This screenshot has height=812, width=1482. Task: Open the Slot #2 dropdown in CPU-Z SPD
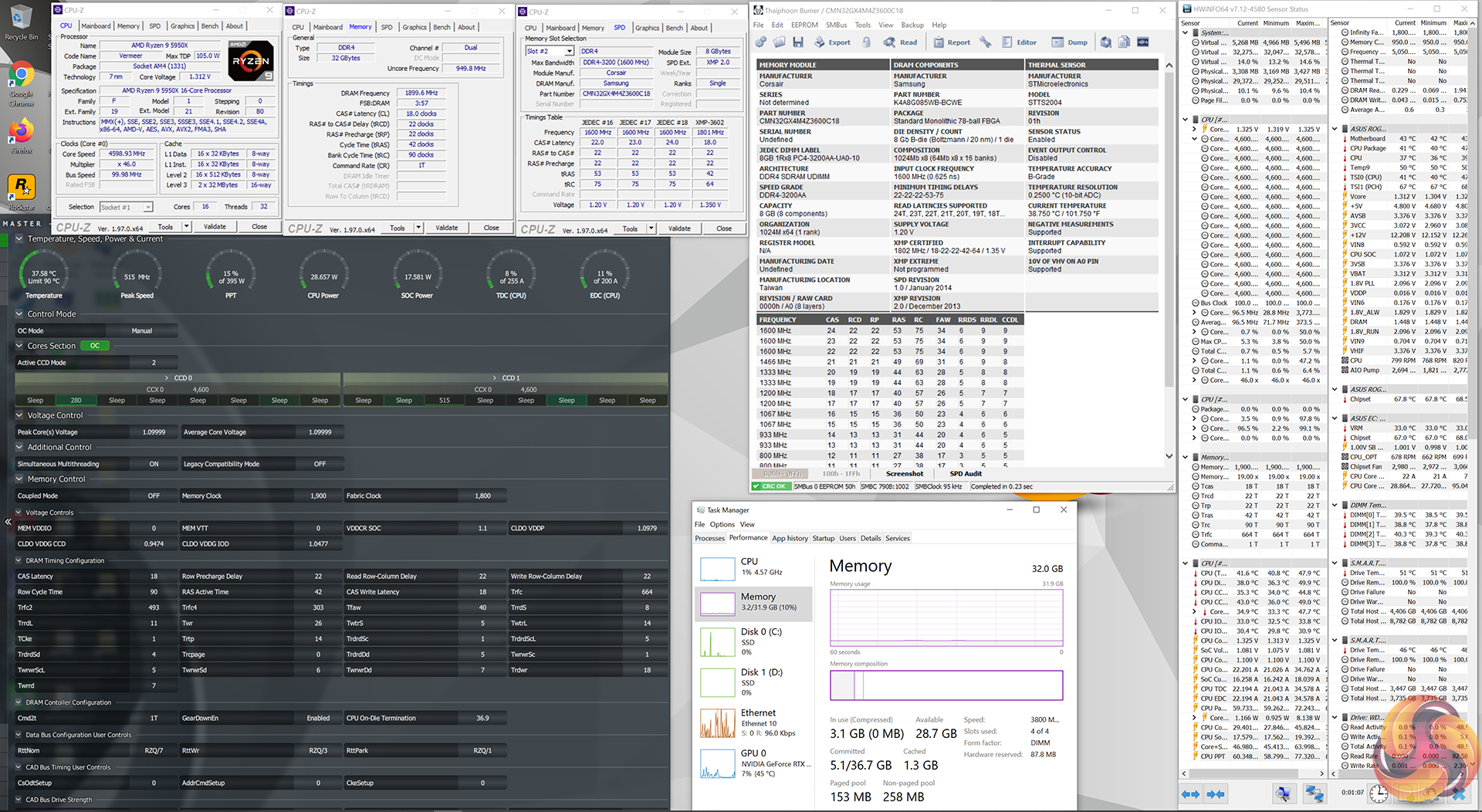point(569,52)
